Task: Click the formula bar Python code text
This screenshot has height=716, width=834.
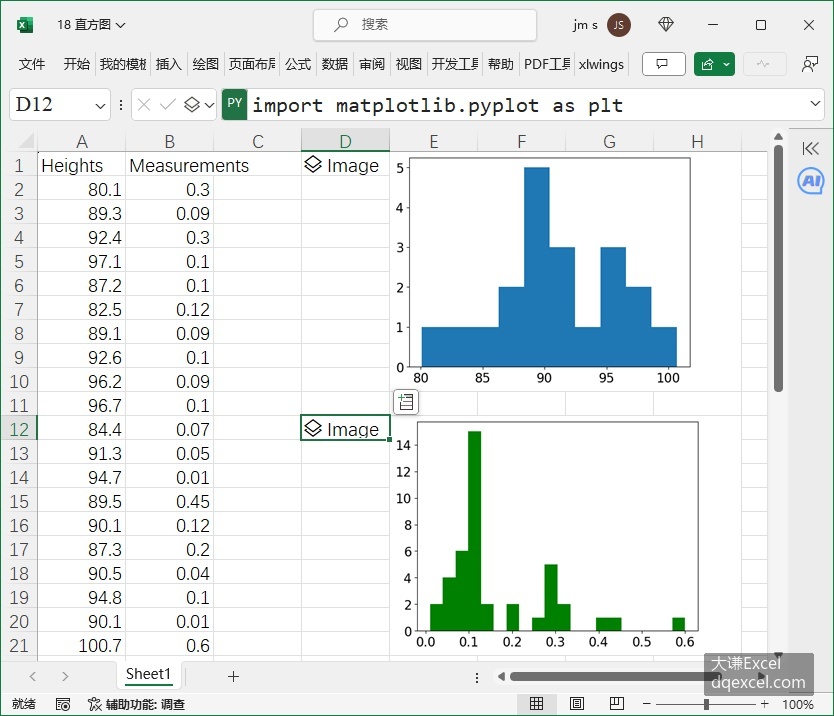Action: (437, 105)
